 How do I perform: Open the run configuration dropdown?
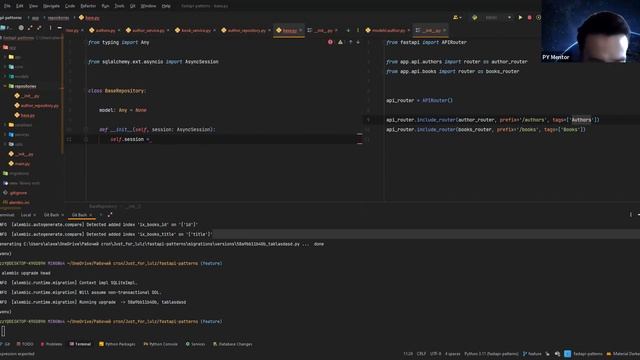[497, 18]
